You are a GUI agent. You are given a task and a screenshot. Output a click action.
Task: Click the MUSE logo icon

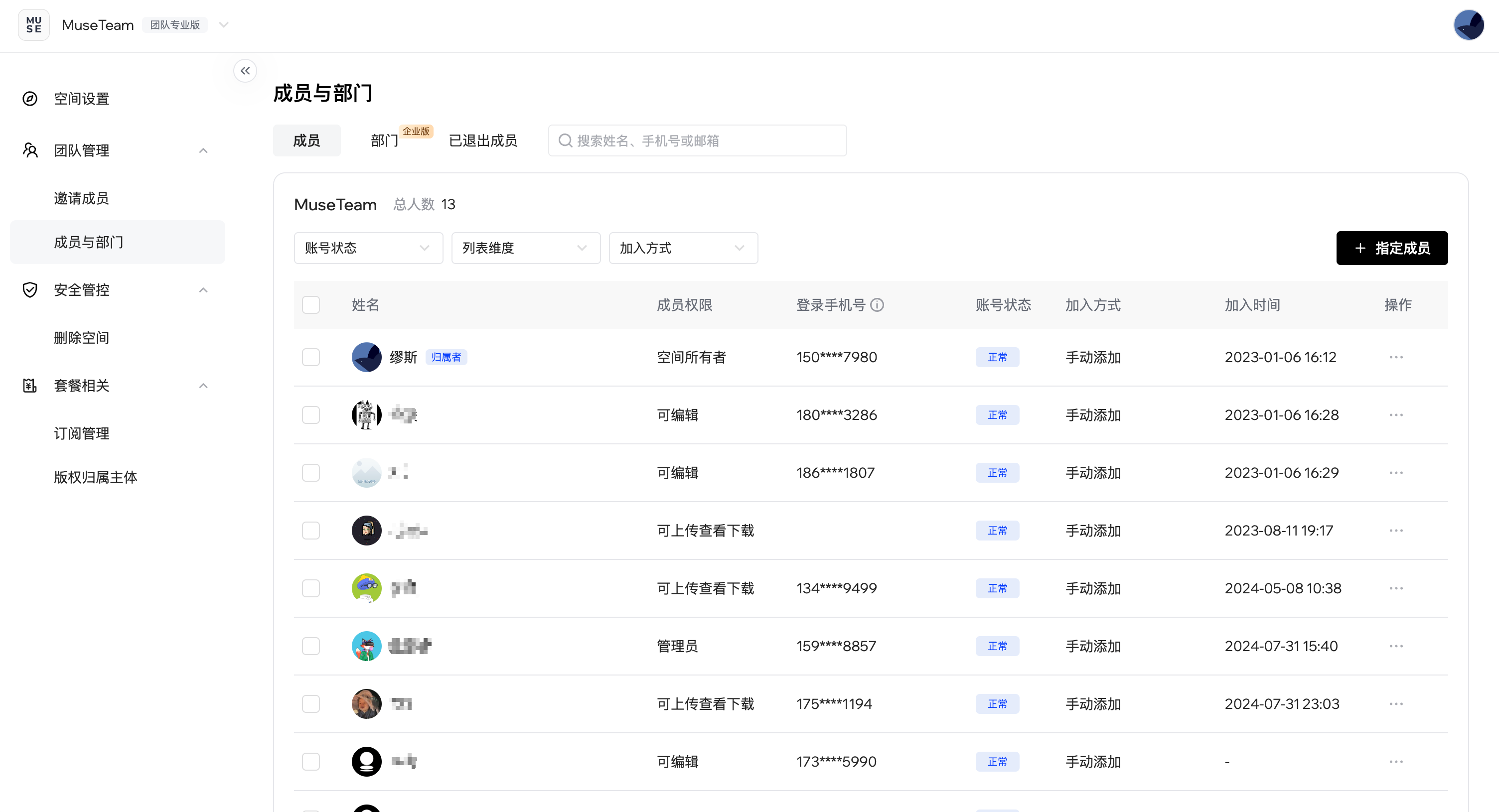pos(34,25)
